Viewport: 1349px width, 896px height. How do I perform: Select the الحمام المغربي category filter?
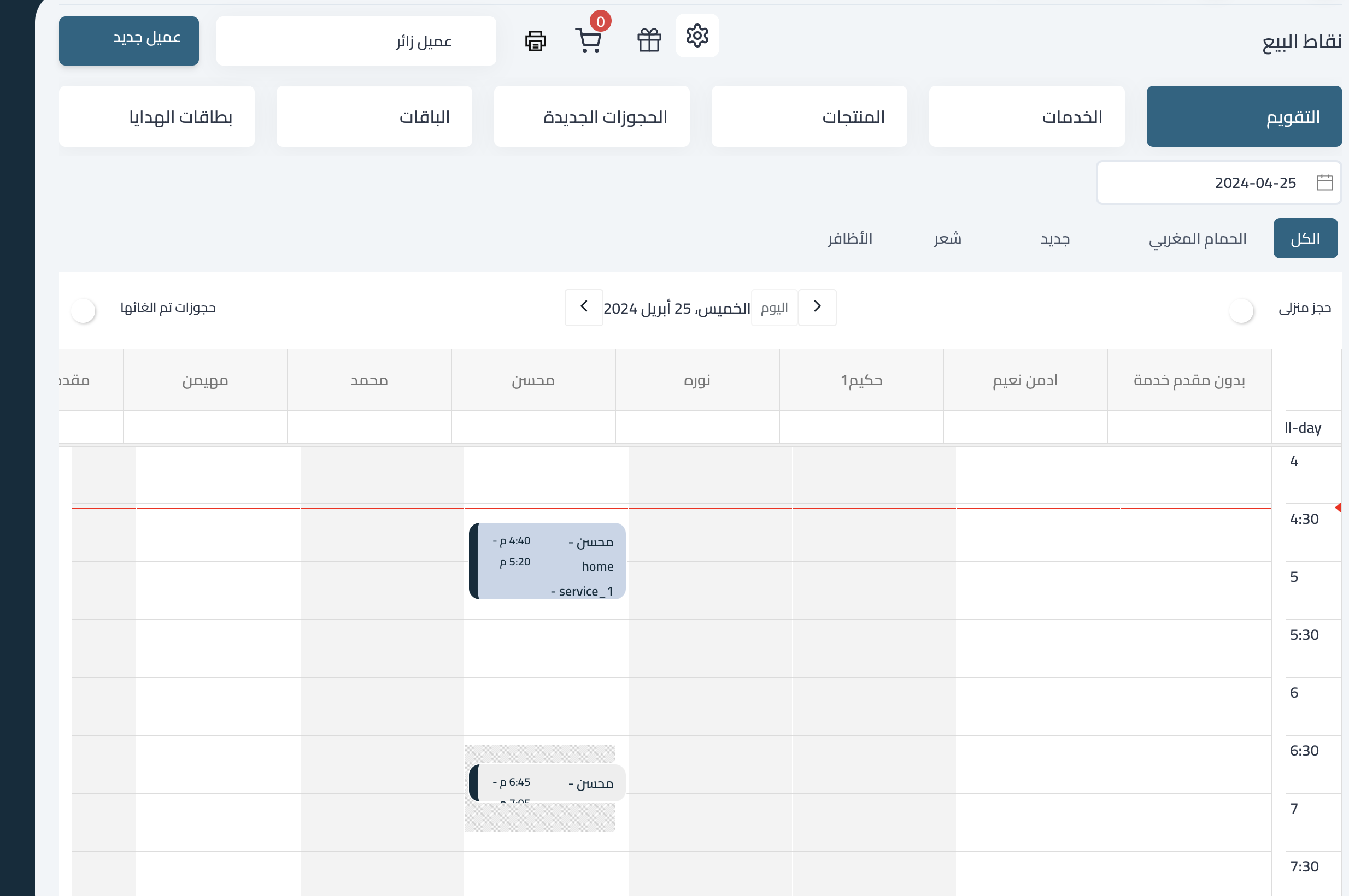pyautogui.click(x=1198, y=238)
